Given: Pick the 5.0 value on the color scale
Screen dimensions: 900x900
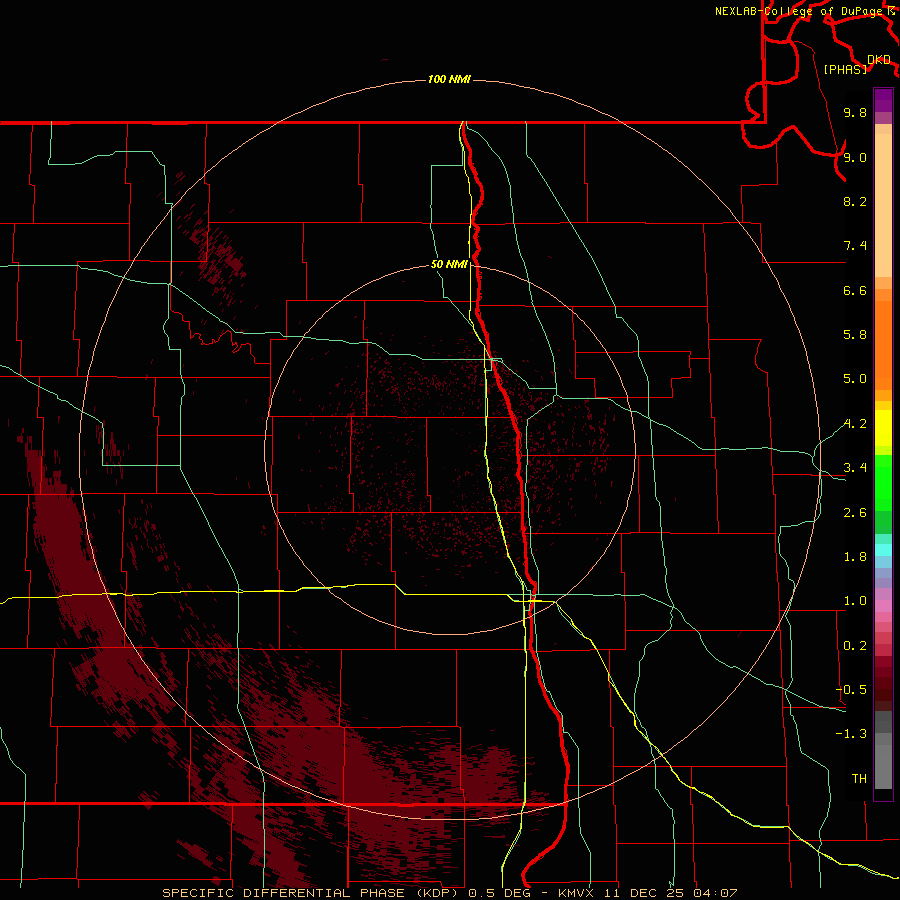Looking at the screenshot, I should tap(855, 379).
